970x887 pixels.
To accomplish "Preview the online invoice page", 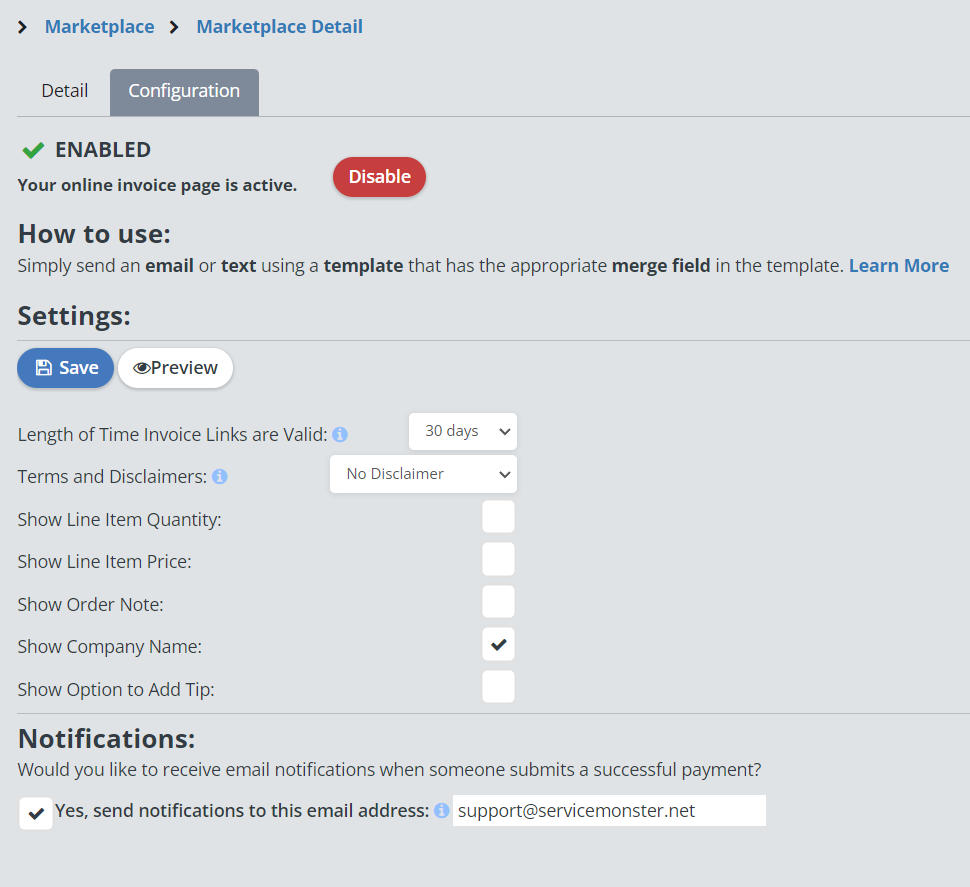I will [175, 368].
